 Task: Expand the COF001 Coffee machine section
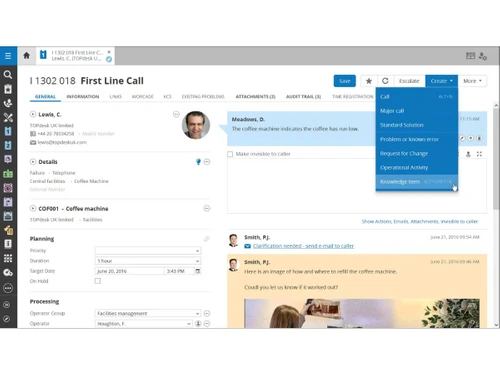[33, 208]
